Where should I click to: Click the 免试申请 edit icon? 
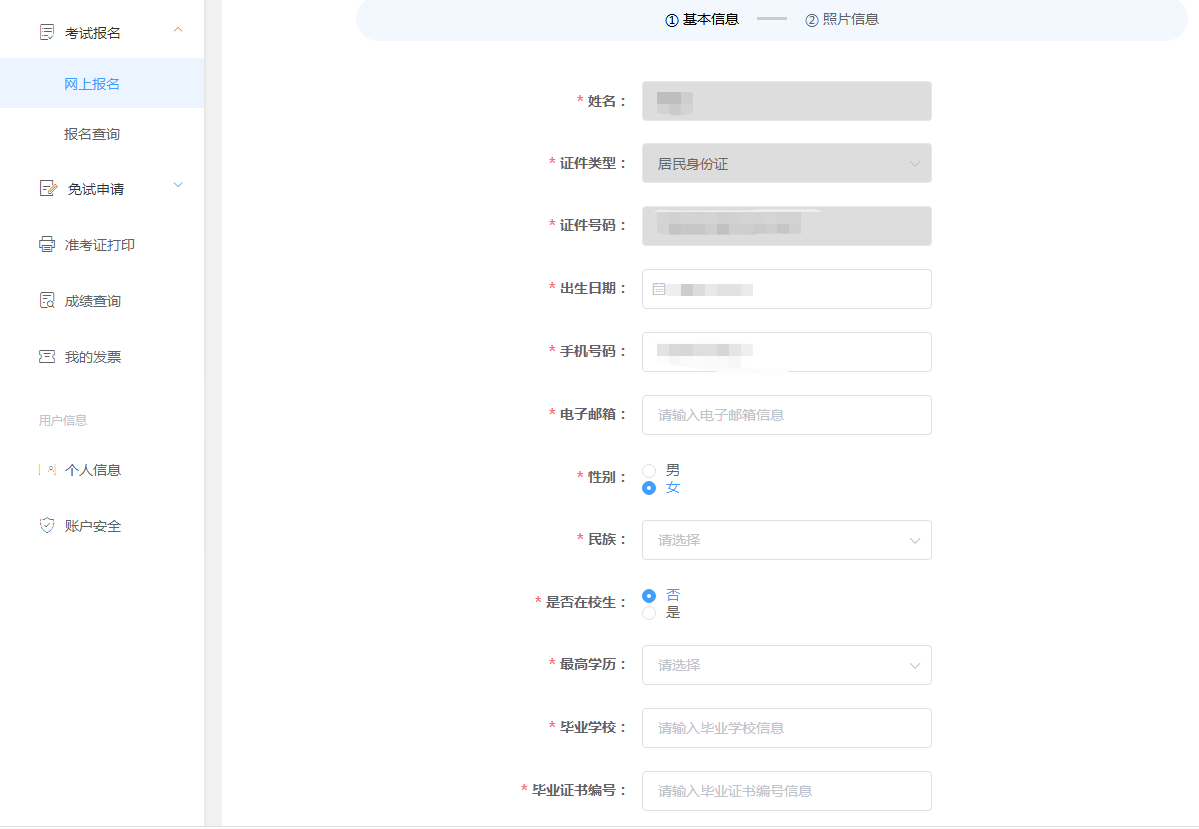click(48, 188)
